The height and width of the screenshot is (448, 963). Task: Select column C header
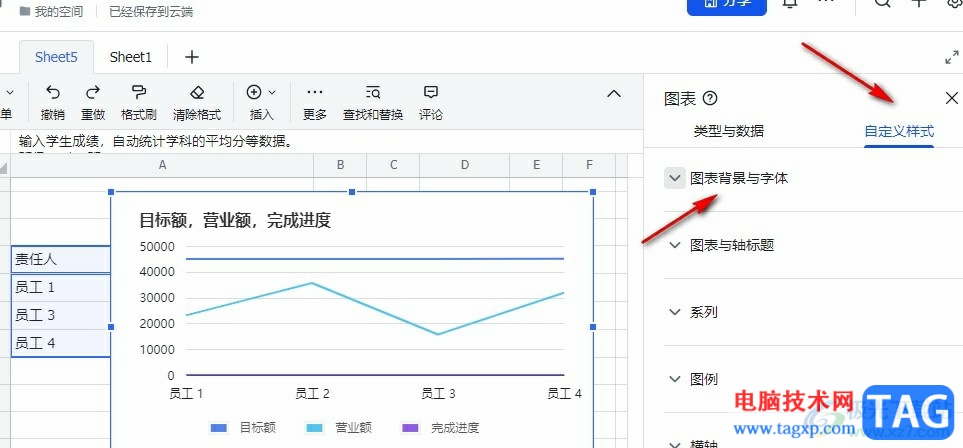point(394,165)
